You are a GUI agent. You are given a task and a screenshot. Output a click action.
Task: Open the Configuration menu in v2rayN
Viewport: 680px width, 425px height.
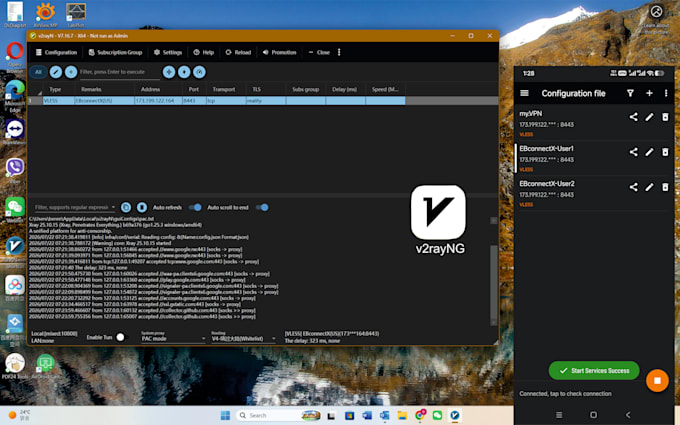(56, 52)
